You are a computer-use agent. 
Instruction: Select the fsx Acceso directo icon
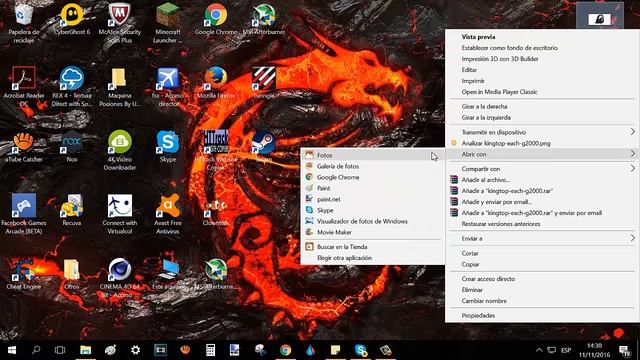(168, 87)
